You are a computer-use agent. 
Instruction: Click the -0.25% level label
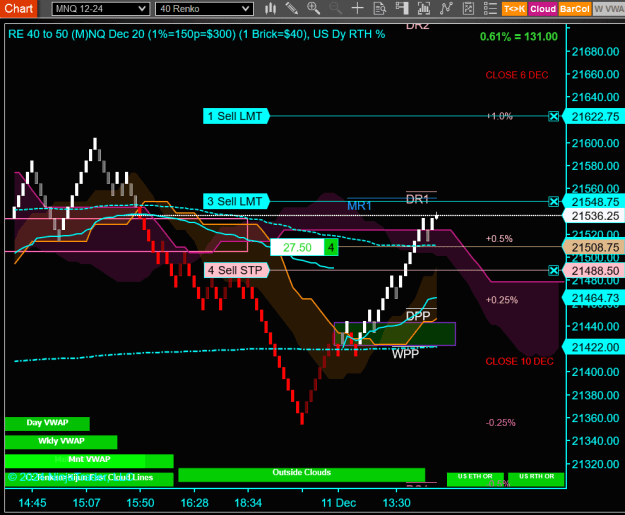(x=500, y=423)
